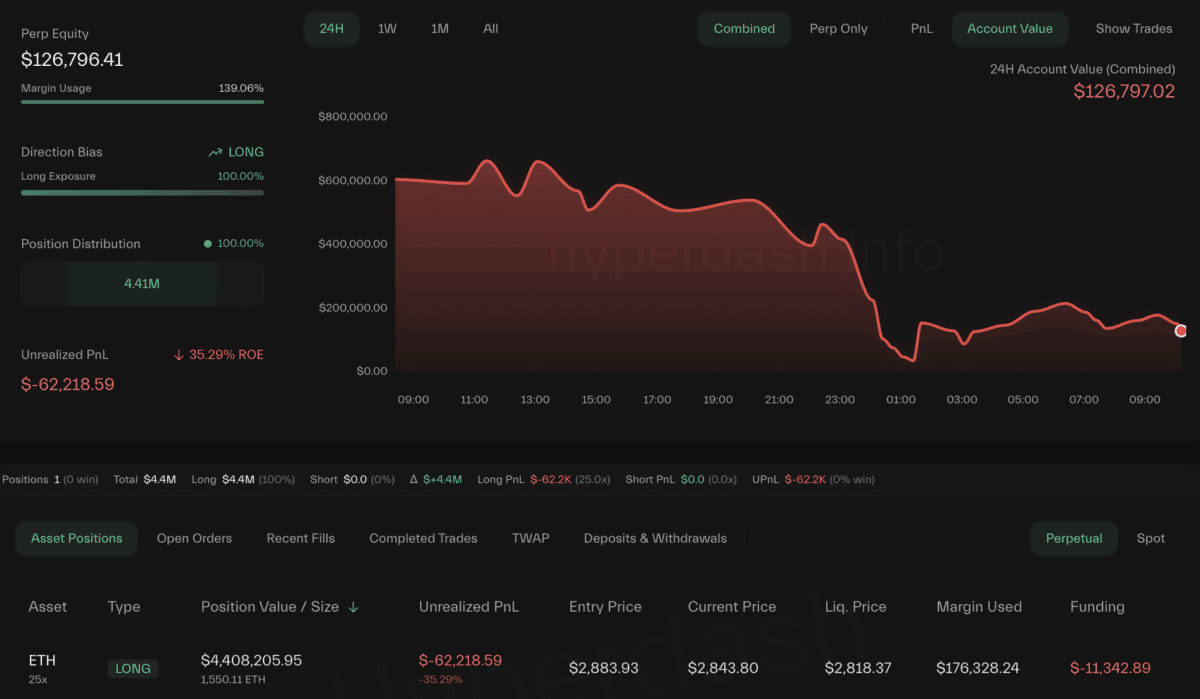
Task: Click the LONG trend arrow icon
Action: click(x=215, y=153)
